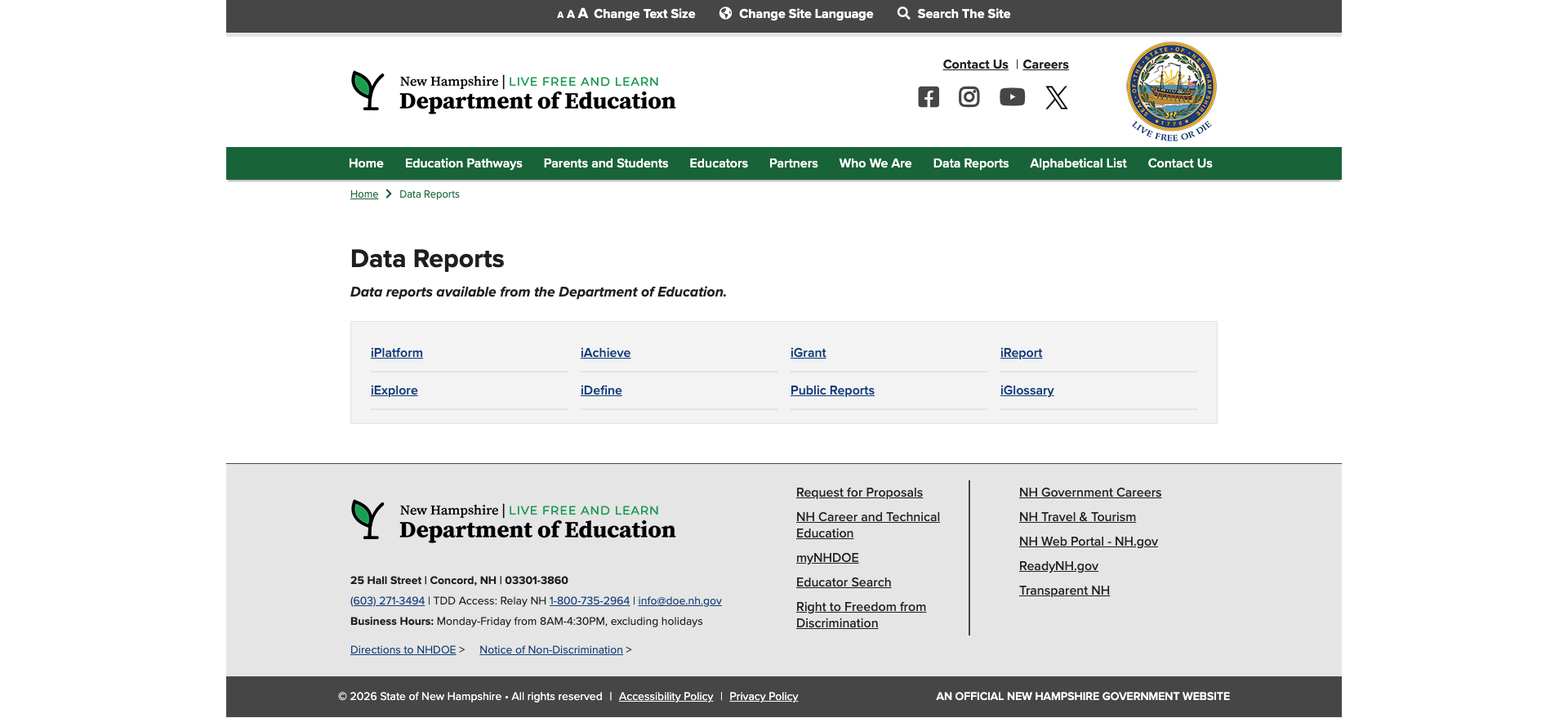Open the iExplore link
This screenshot has height=718, width=1568.
pyautogui.click(x=394, y=390)
